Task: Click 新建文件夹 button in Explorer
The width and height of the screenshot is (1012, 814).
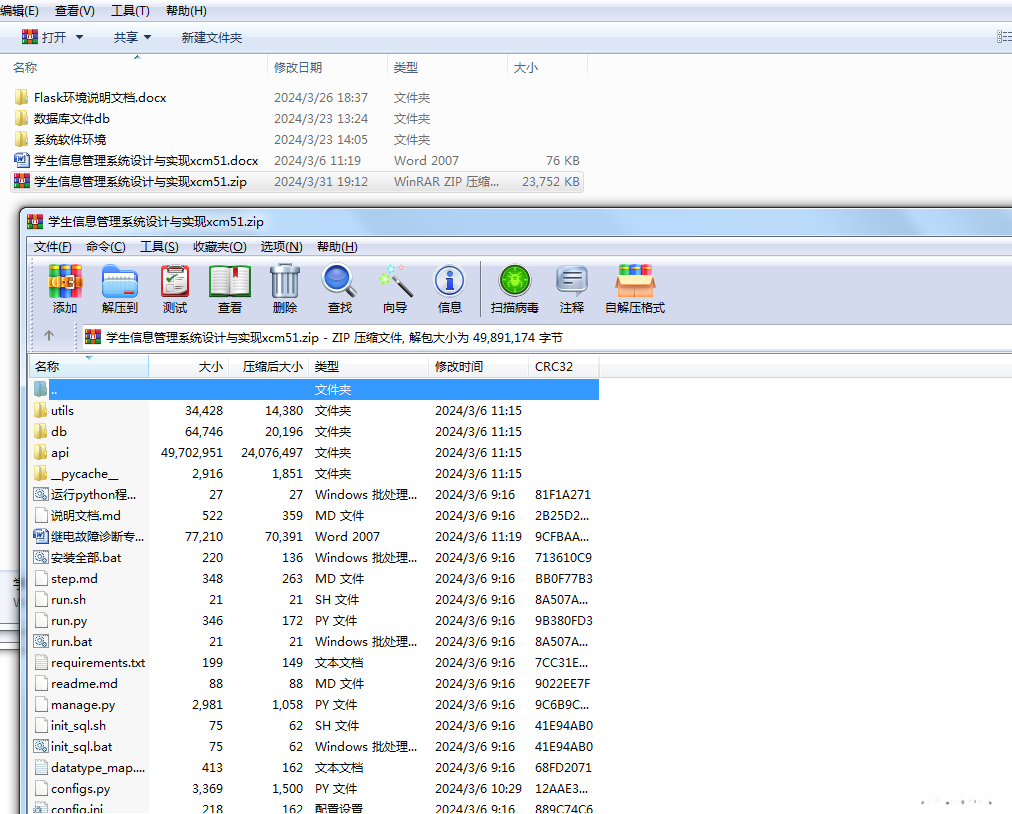Action: (212, 37)
